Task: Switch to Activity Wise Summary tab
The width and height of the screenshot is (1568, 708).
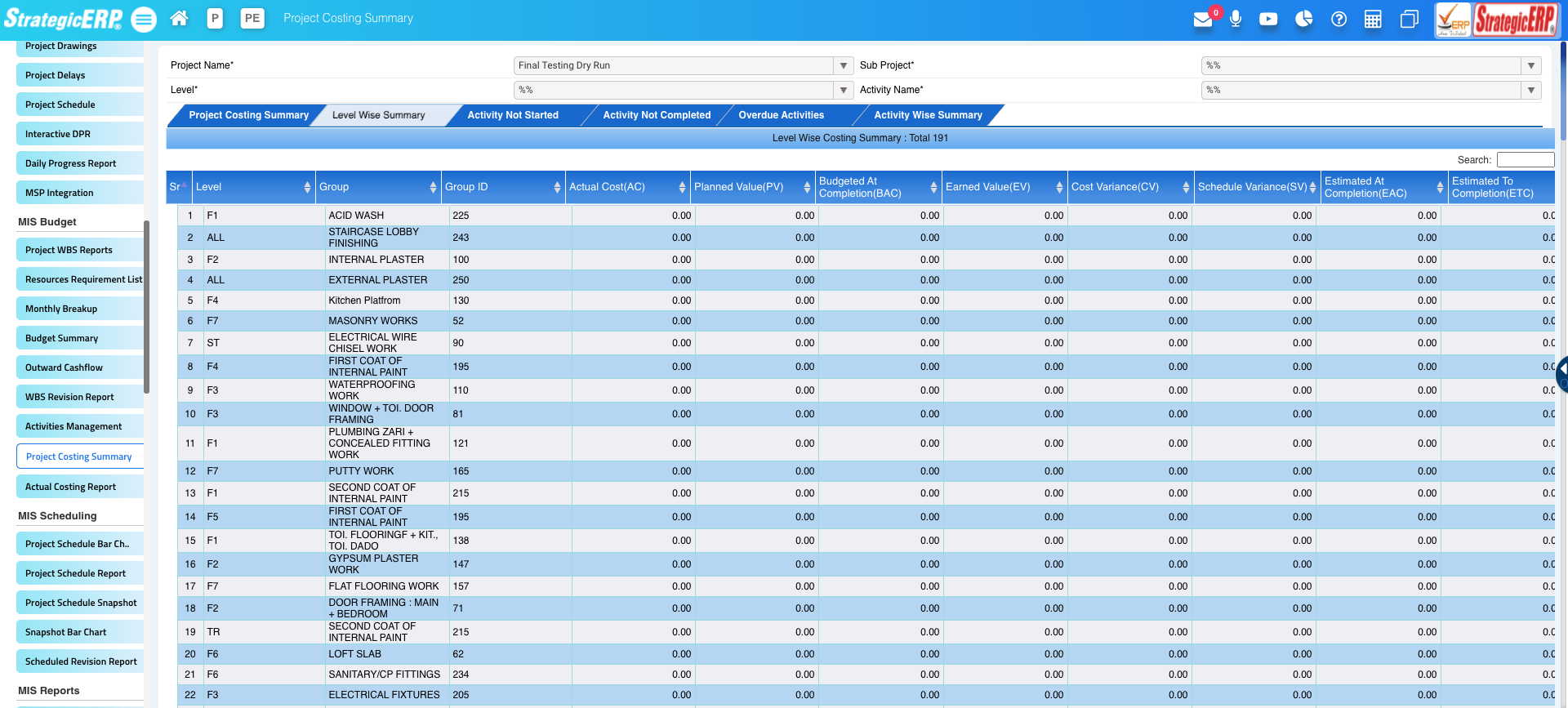Action: point(928,115)
